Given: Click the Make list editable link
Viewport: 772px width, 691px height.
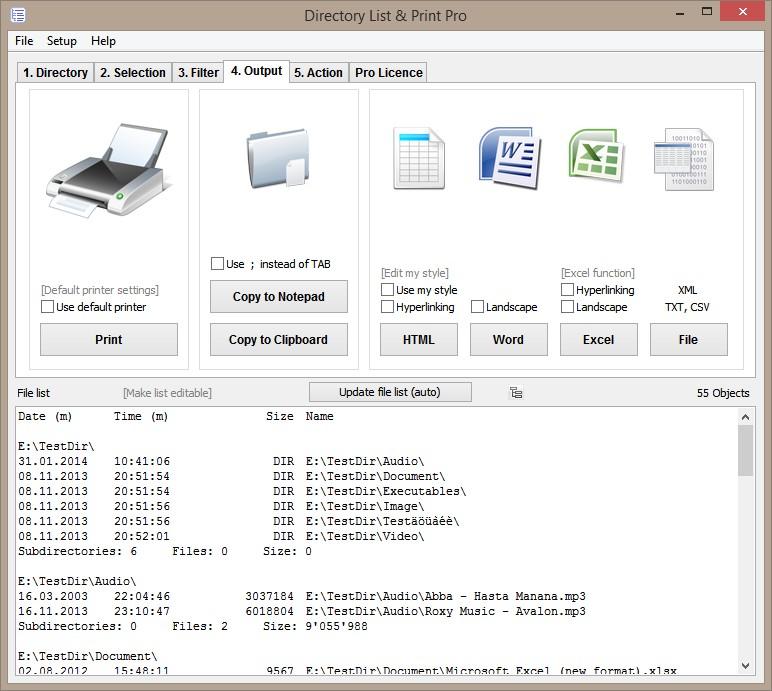Looking at the screenshot, I should pos(167,393).
